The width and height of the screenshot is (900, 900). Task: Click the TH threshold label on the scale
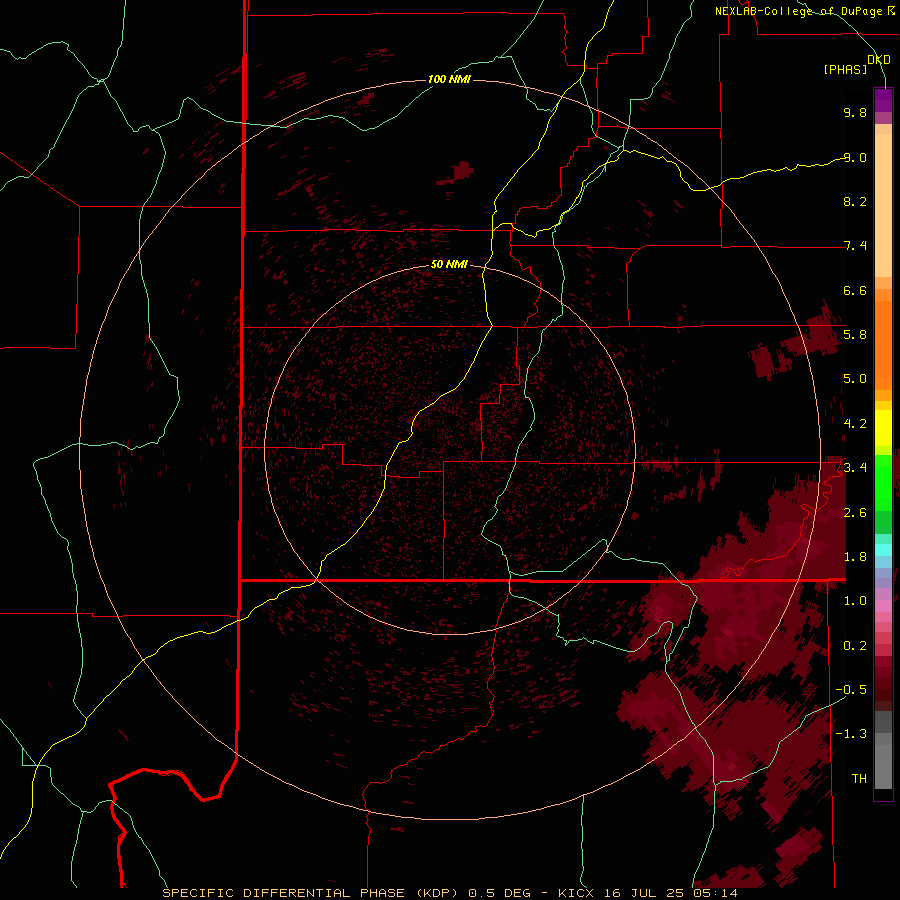tap(859, 779)
